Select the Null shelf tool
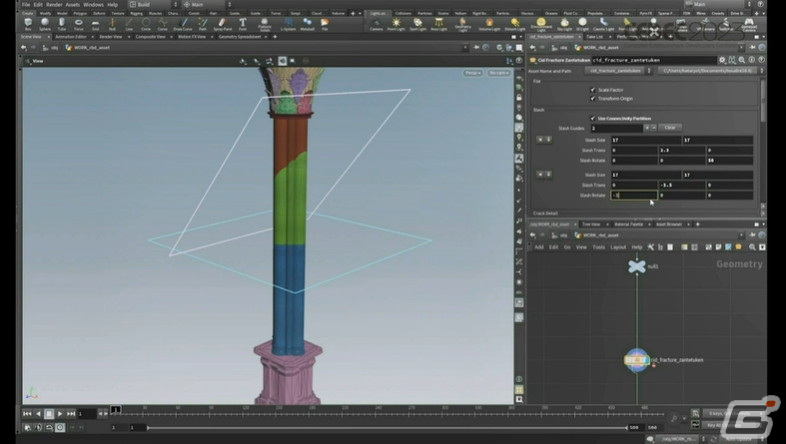This screenshot has width=786, height=444. [x=112, y=24]
